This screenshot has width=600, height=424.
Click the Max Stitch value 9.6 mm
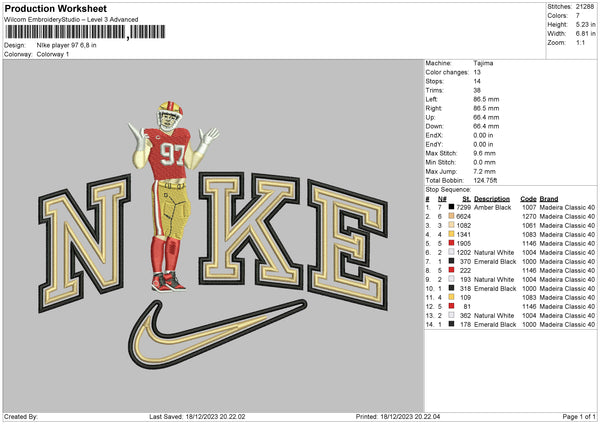click(x=484, y=153)
